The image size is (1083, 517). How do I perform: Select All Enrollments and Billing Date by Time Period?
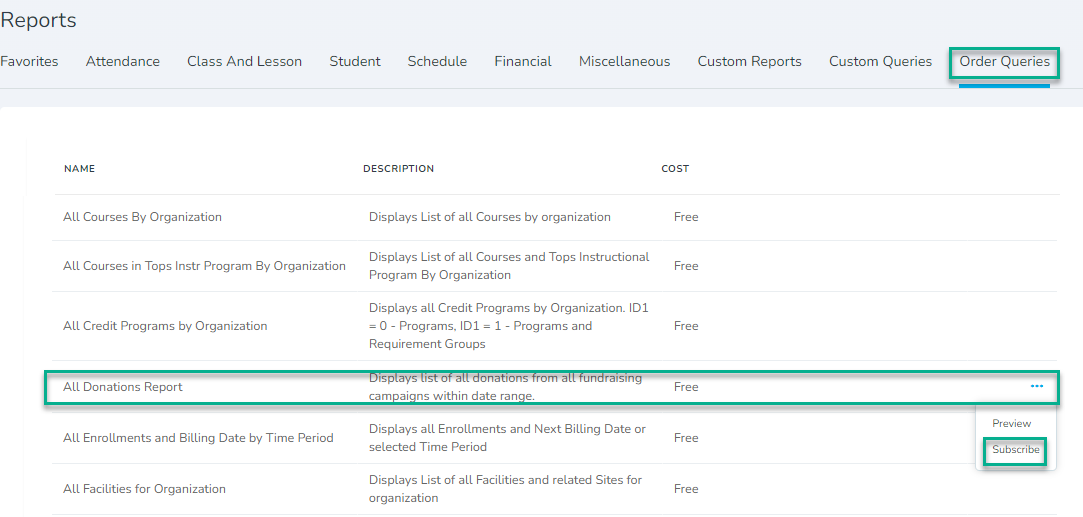point(198,438)
